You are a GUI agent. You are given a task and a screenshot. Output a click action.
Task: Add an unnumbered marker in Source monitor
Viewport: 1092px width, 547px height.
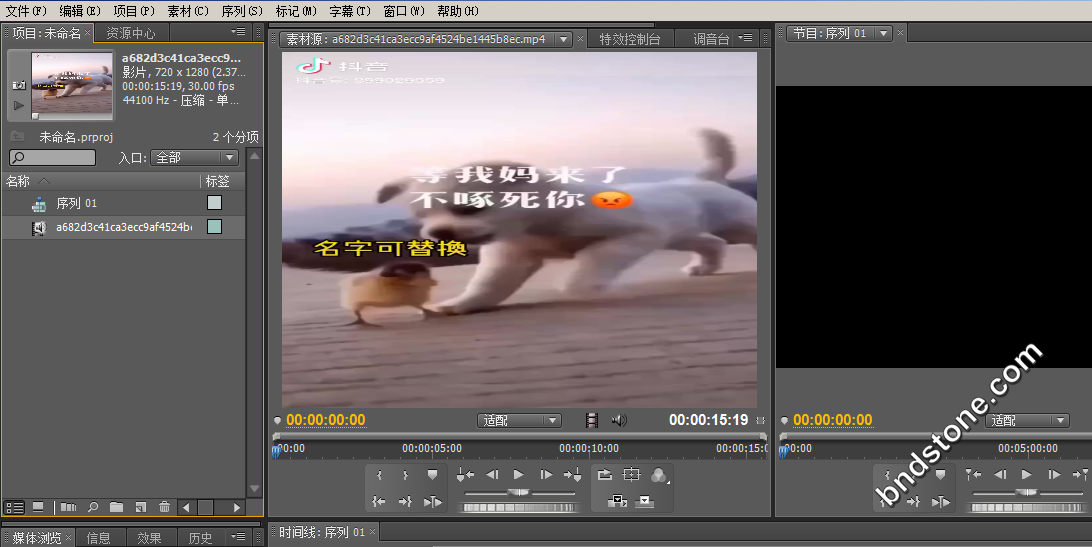point(432,475)
